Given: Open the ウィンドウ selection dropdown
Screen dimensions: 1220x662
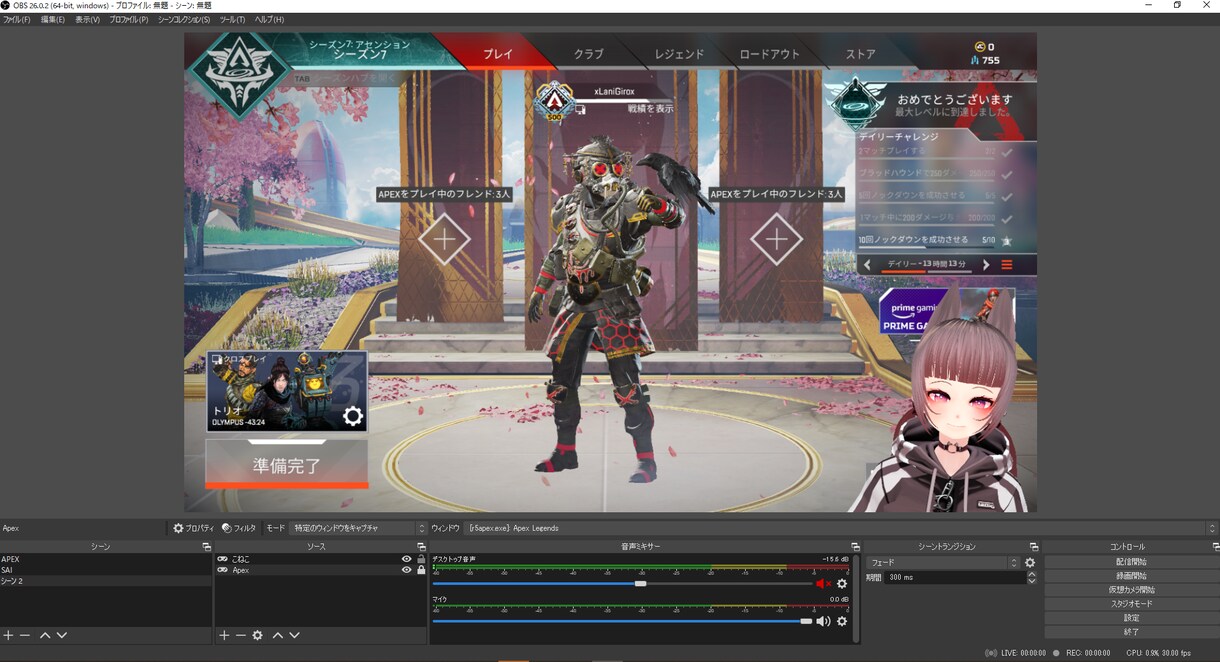Looking at the screenshot, I should click(x=841, y=528).
